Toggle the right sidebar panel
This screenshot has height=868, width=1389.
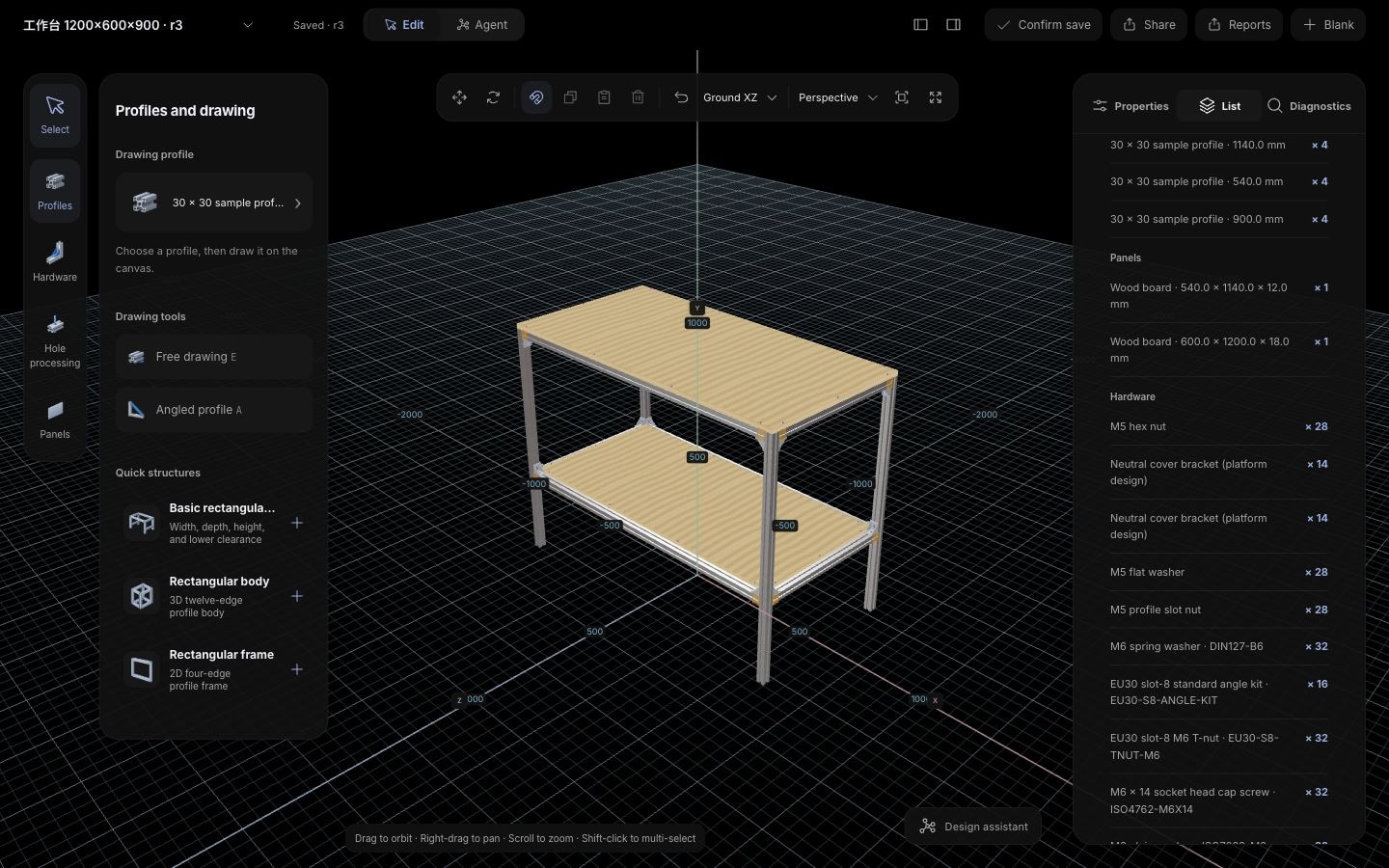point(953,25)
